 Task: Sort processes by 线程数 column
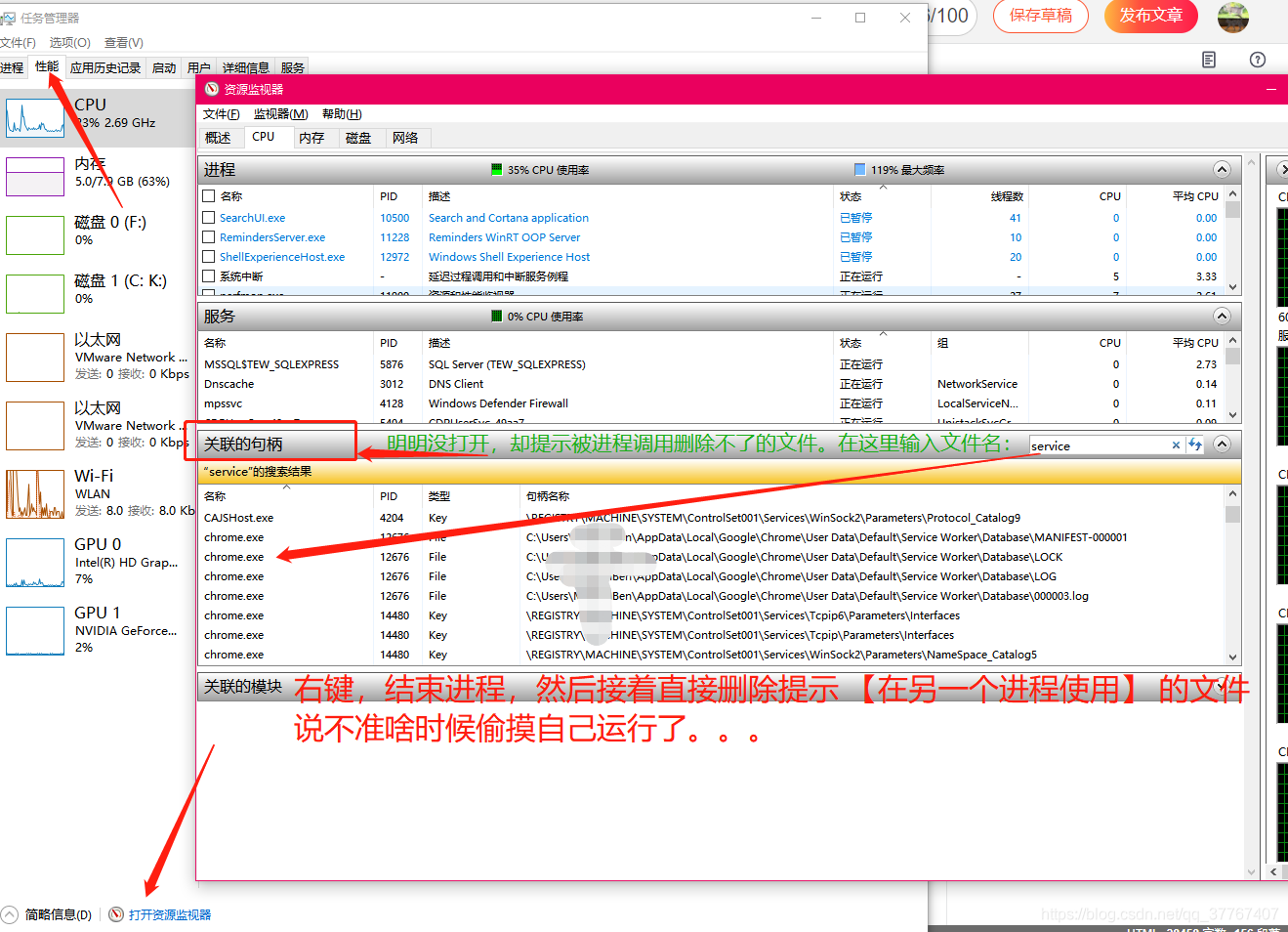[1006, 196]
